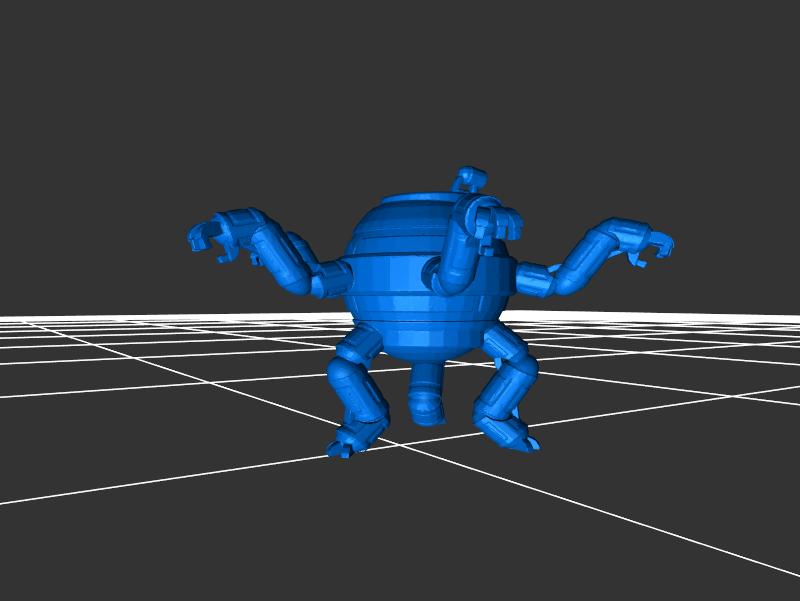800x601 pixels.
Task: Select the robot's left leg foot
Action: tap(355, 439)
